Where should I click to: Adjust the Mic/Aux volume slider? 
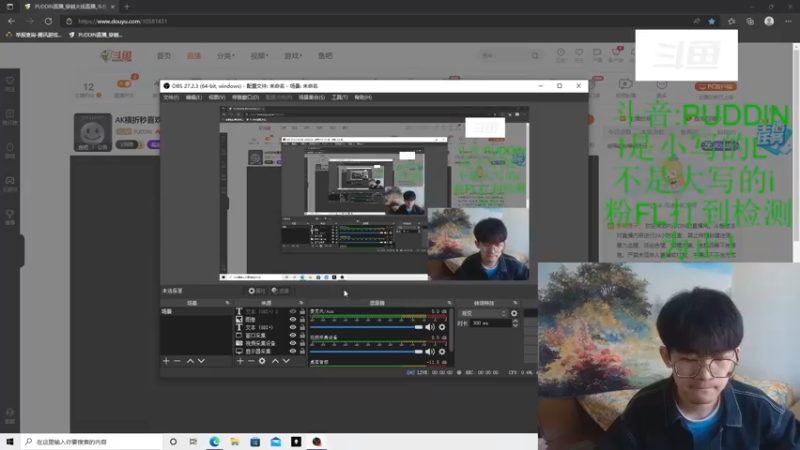[x=366, y=327]
